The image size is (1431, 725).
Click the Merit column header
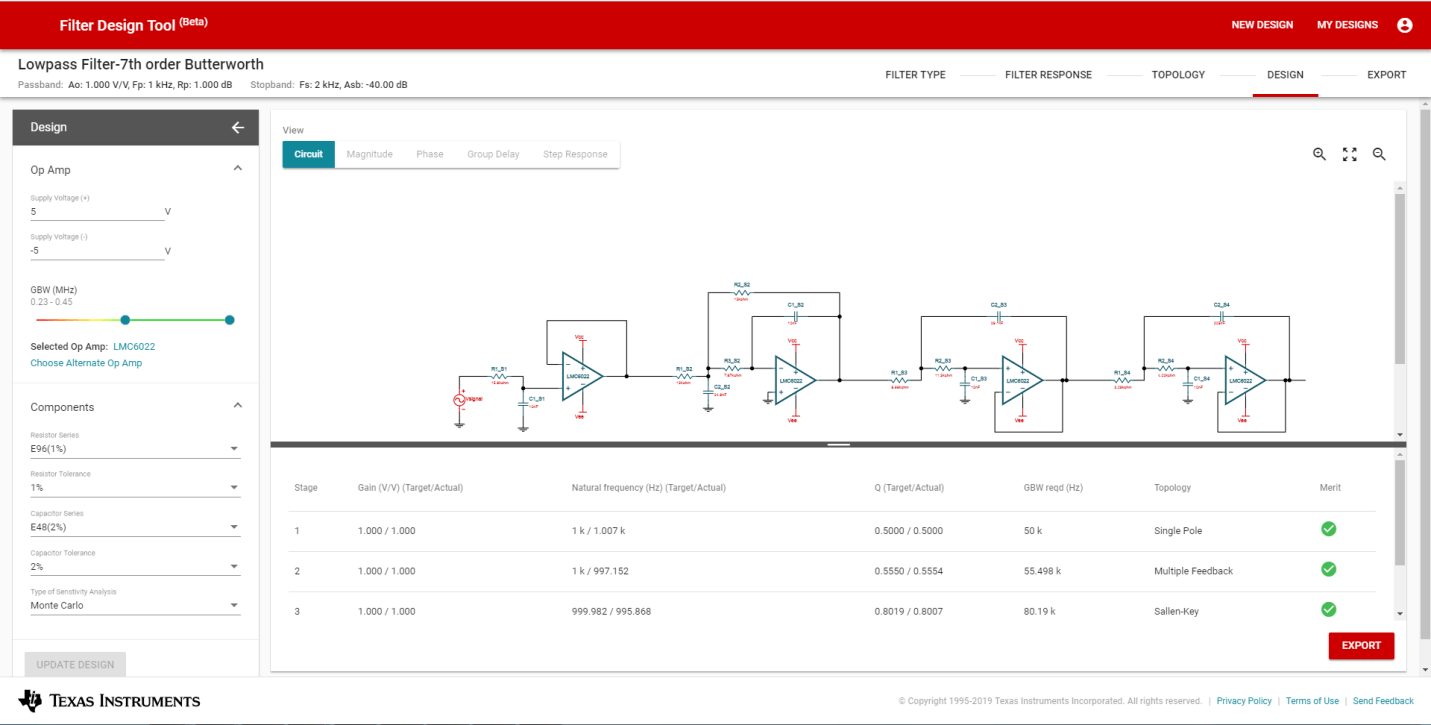coord(1330,488)
